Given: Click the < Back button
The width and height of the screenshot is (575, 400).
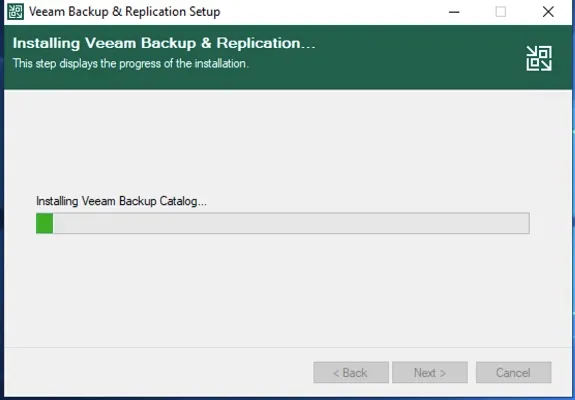Looking at the screenshot, I should (351, 373).
